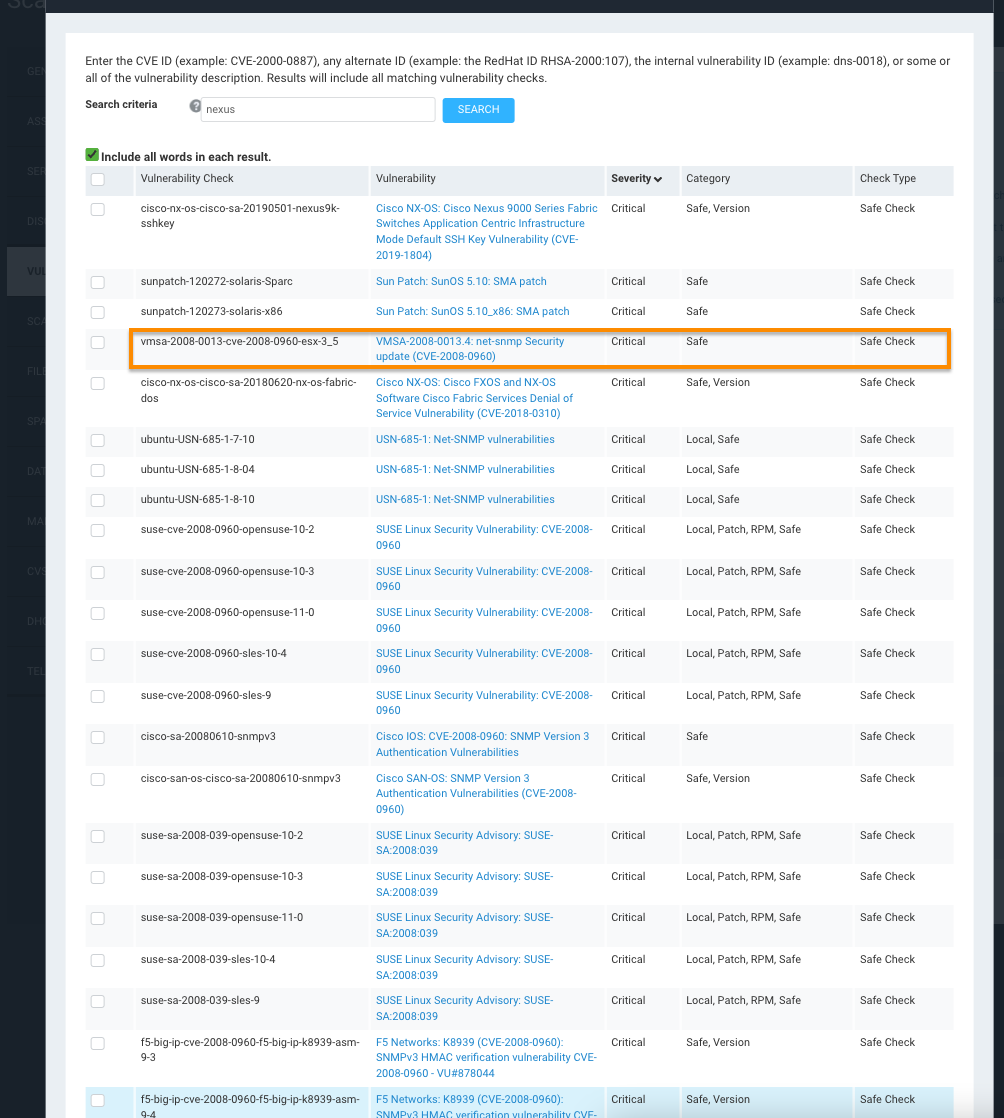Click the text cisco-san-os-cisco-sa-20080610-snmpv3
The image size is (1004, 1118).
[240, 779]
